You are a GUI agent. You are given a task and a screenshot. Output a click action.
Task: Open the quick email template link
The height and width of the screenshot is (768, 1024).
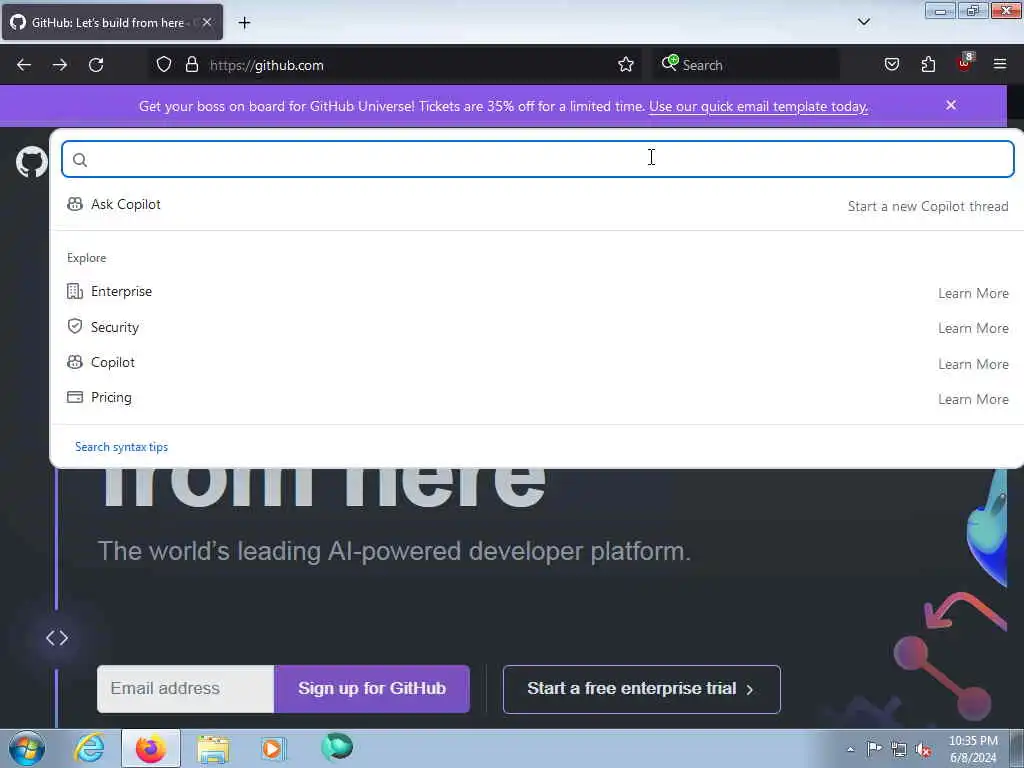(758, 106)
